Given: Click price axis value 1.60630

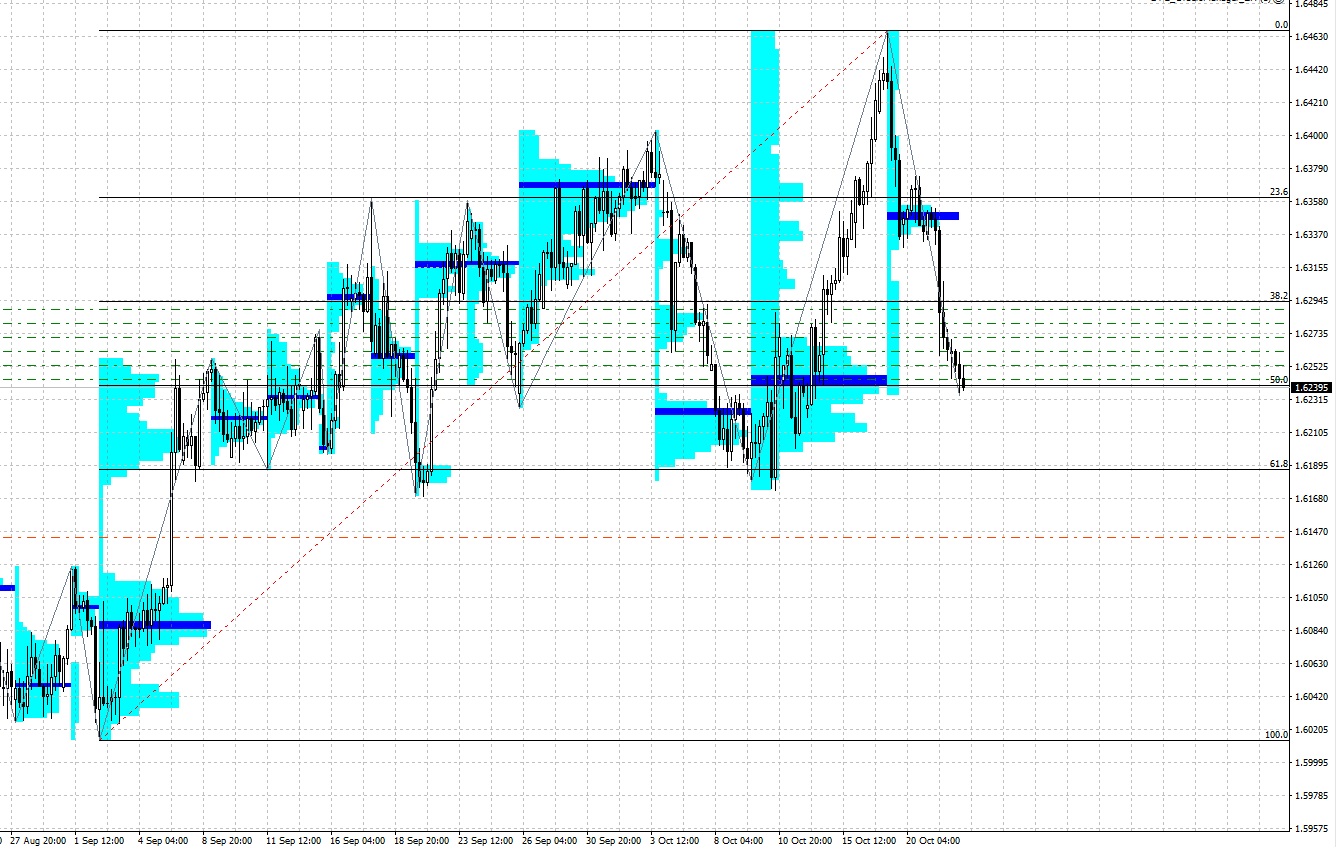Looking at the screenshot, I should [x=1312, y=664].
